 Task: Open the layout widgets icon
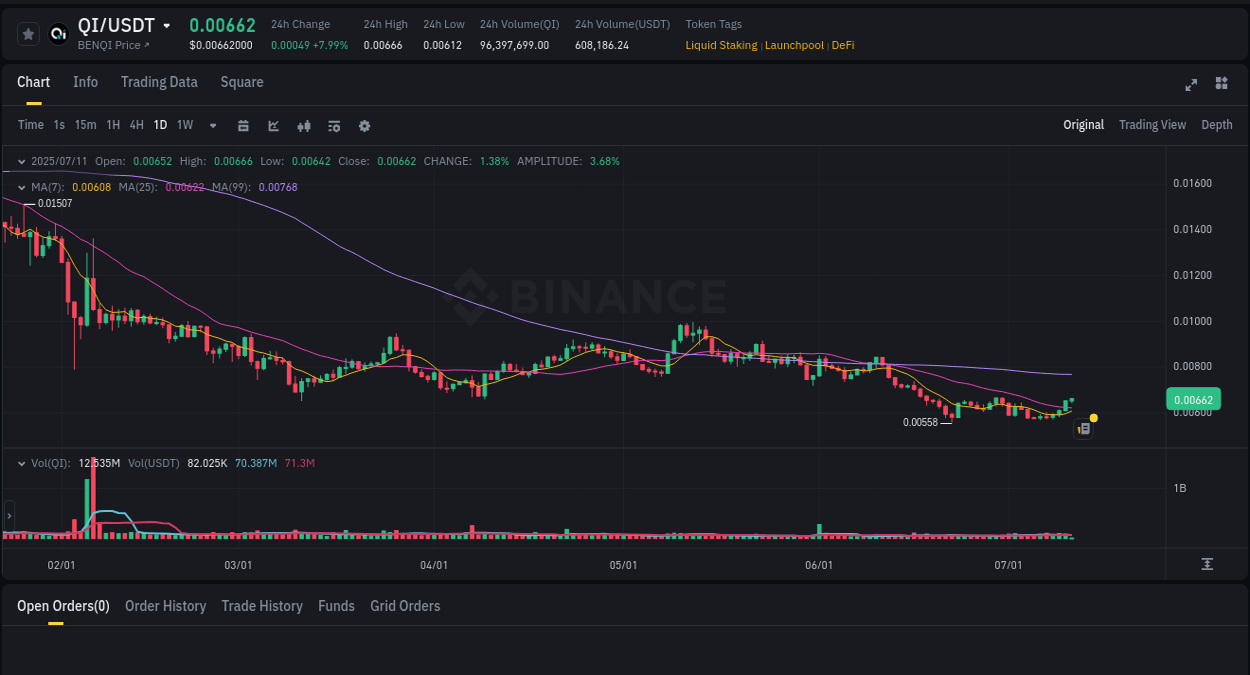click(x=1221, y=84)
